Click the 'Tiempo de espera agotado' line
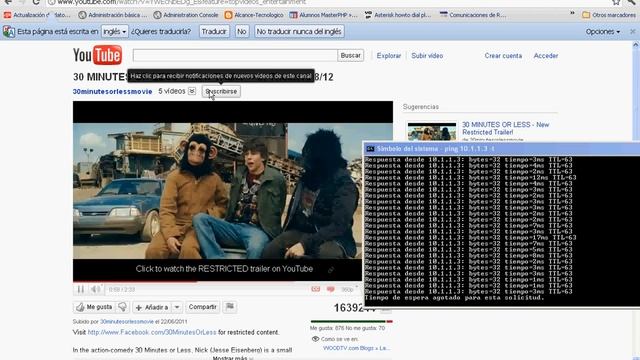Viewport: 640px width, 360px height. point(455,298)
